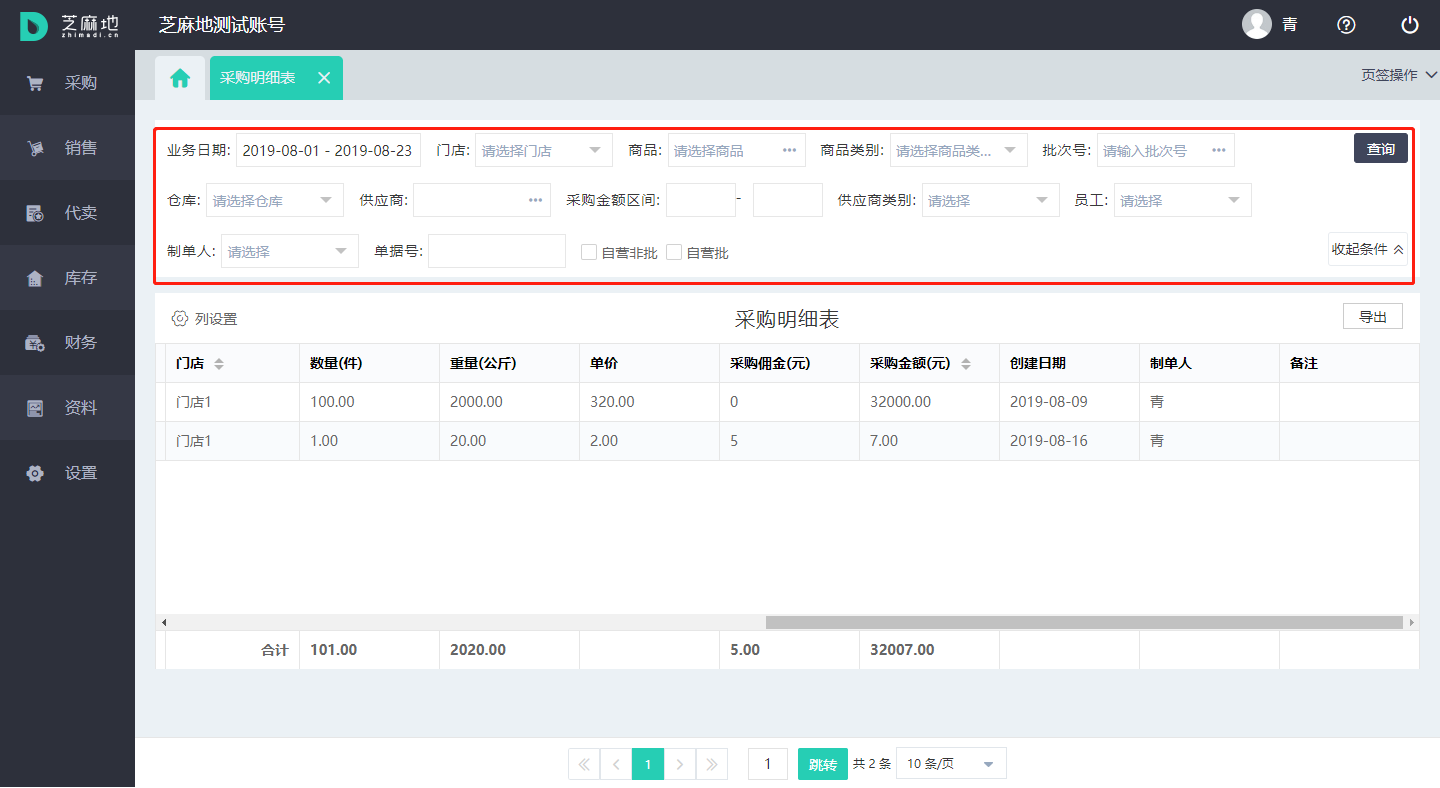1440x788 pixels.
Task: Tick the 自营非批 checkbox
Action: click(x=589, y=252)
